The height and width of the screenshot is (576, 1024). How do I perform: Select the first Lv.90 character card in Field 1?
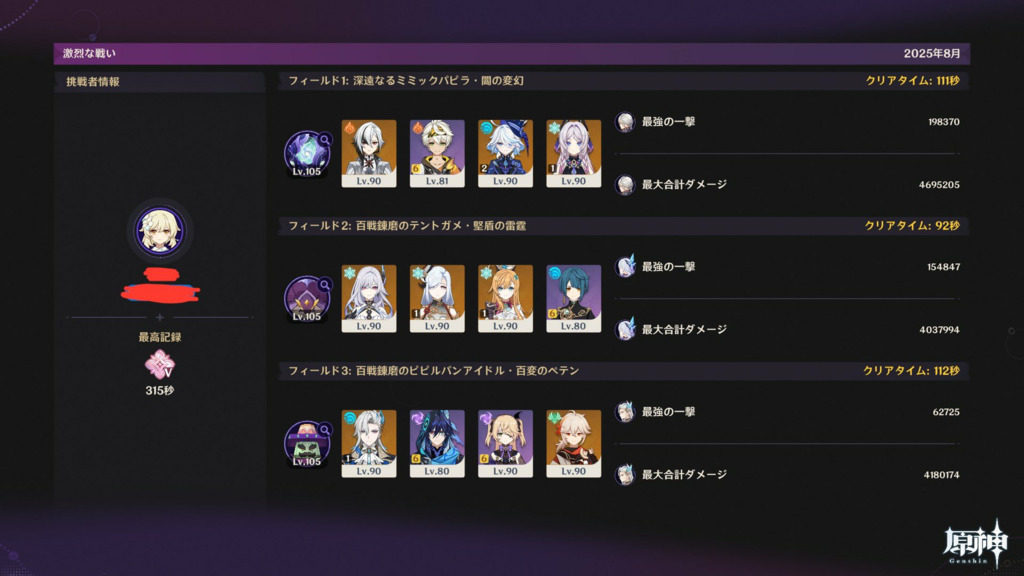point(369,153)
